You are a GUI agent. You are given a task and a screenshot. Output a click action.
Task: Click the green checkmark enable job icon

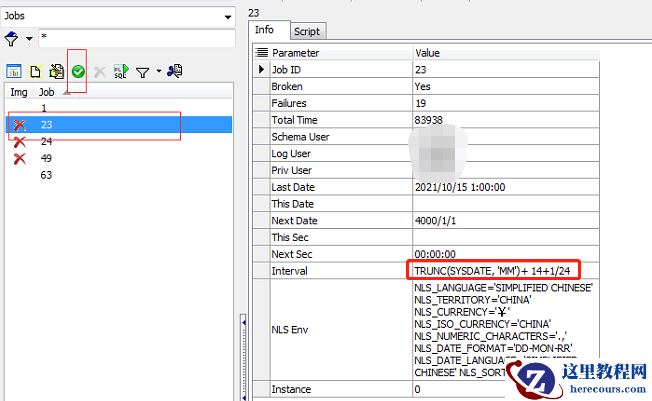77,72
